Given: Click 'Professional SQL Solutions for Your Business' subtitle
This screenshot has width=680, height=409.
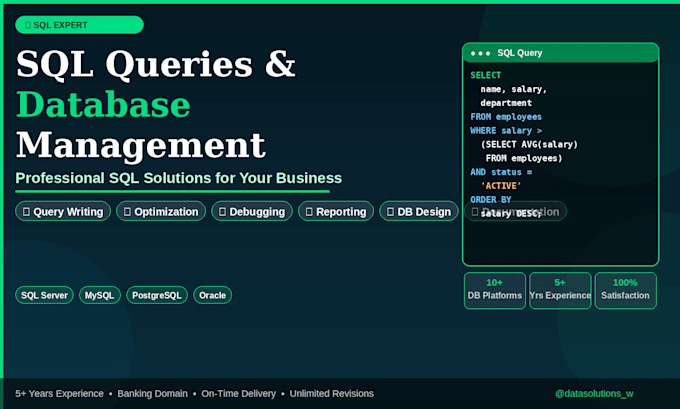Looking at the screenshot, I should point(179,178).
